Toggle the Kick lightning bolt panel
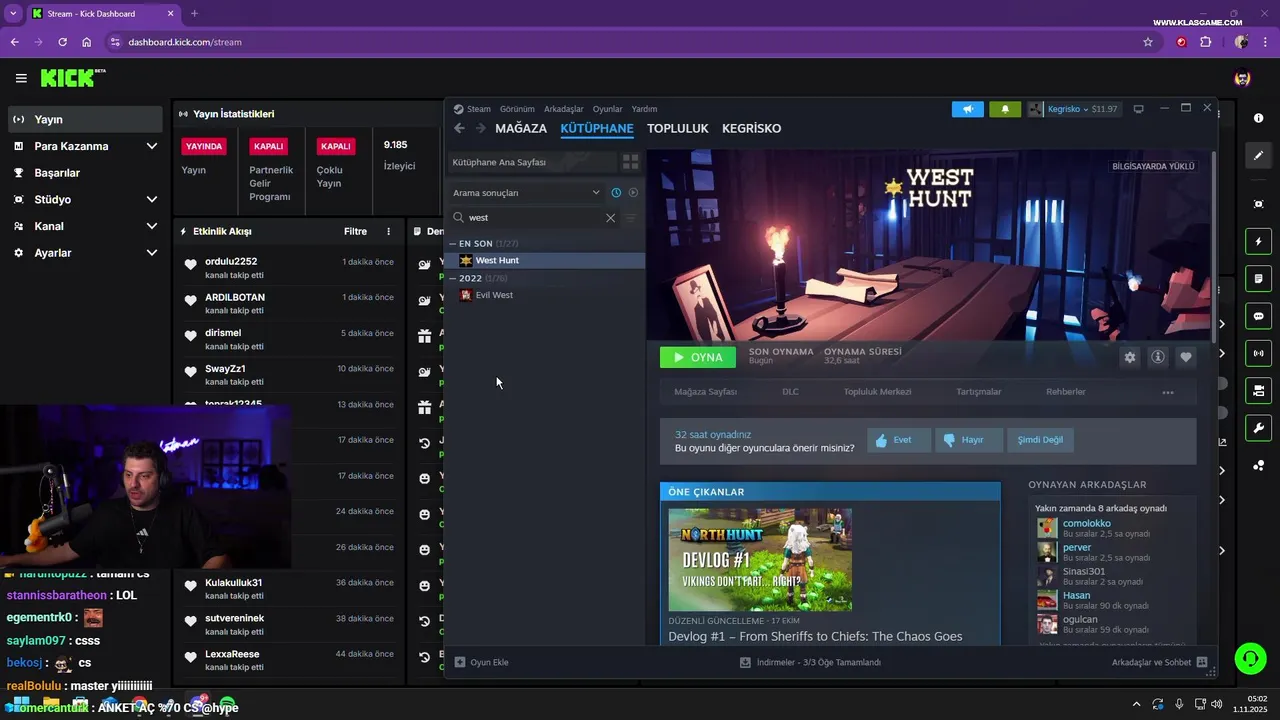The height and width of the screenshot is (720, 1280). [1258, 241]
